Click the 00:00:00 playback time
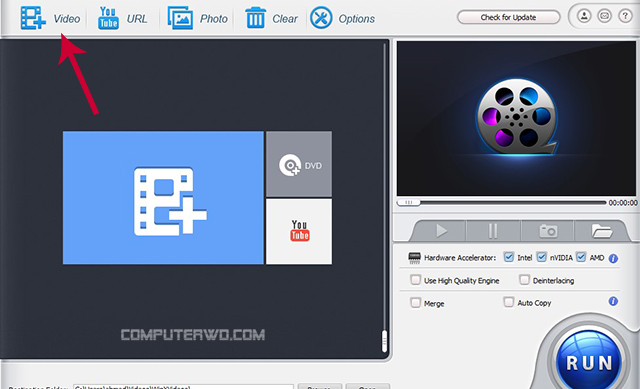640x389 pixels. pyautogui.click(x=623, y=203)
